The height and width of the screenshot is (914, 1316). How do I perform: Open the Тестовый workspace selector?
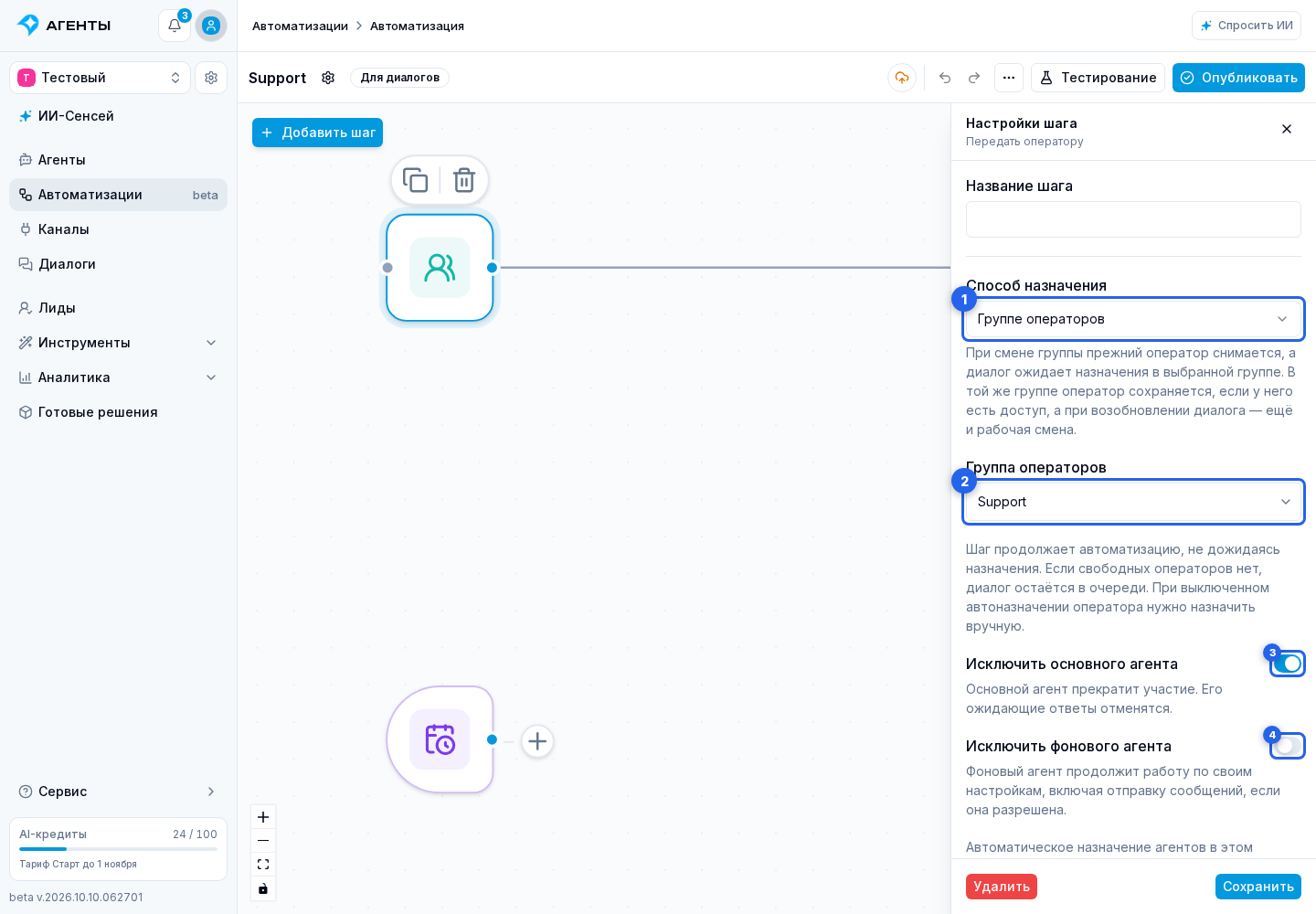click(100, 78)
